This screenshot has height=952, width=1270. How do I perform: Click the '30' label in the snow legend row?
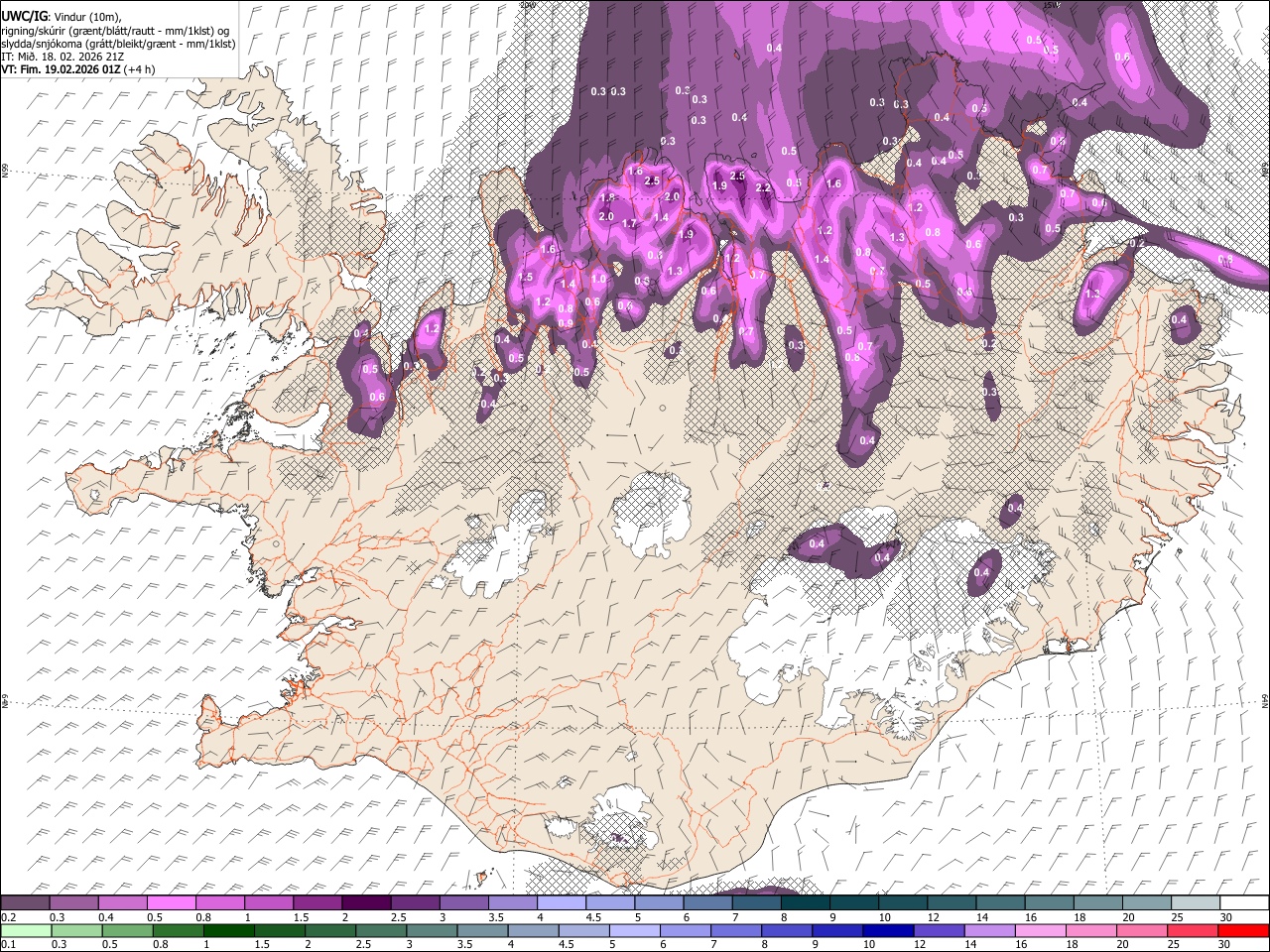coord(1225,917)
